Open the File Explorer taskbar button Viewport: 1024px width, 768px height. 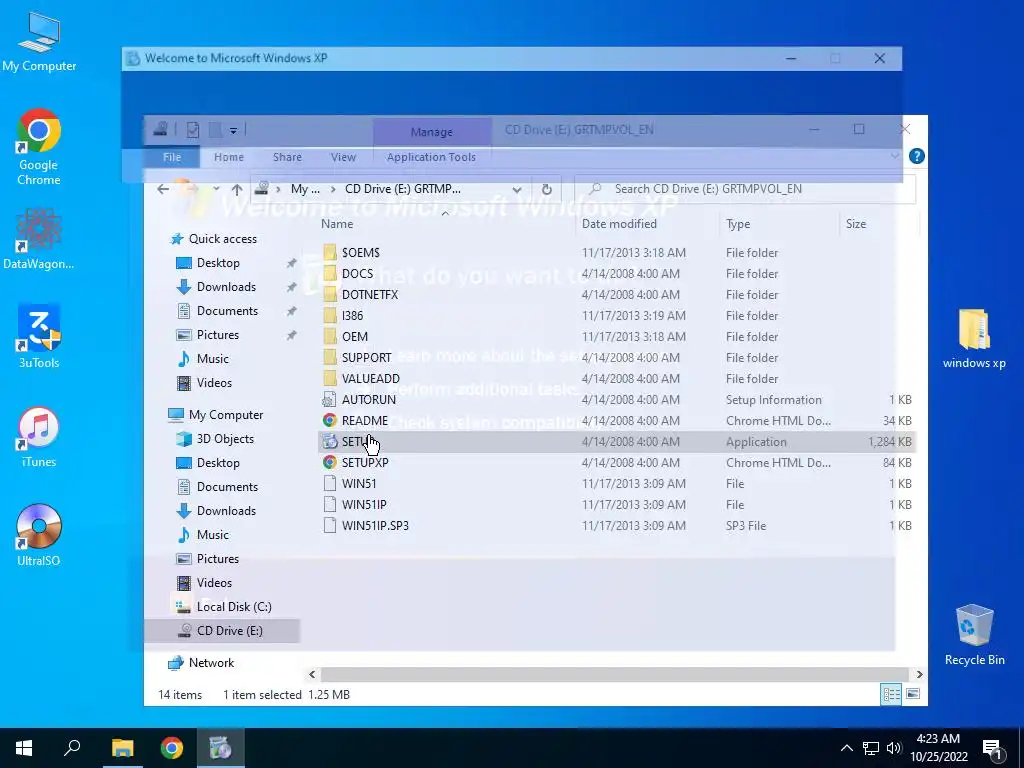(x=122, y=748)
